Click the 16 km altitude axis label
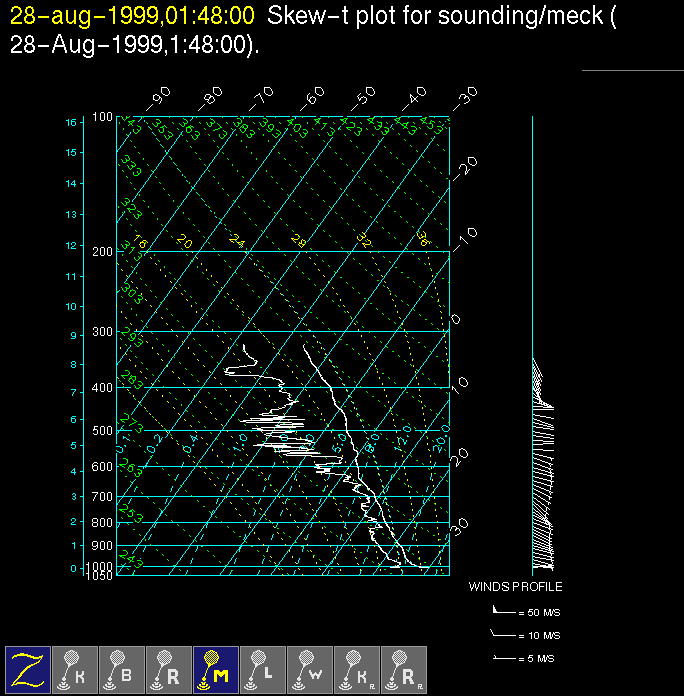 [x=71, y=122]
